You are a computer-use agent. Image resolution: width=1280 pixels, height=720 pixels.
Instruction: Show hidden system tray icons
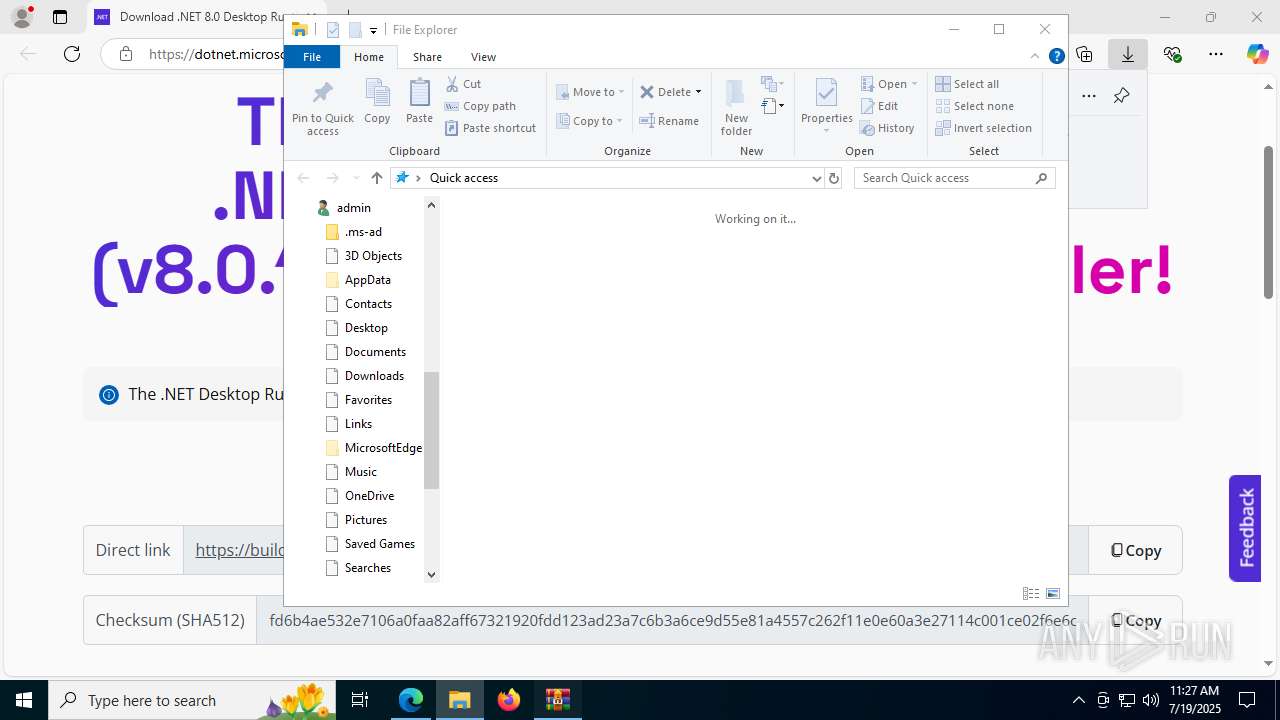(1078, 700)
